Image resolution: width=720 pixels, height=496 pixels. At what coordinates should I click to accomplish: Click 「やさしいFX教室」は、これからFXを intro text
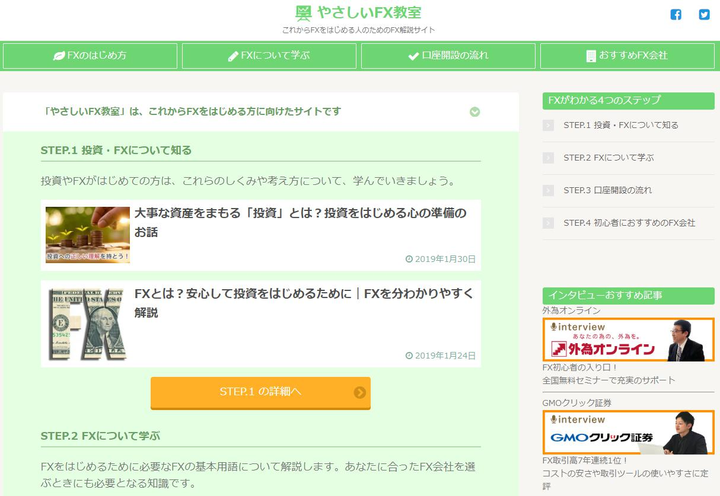(191, 112)
